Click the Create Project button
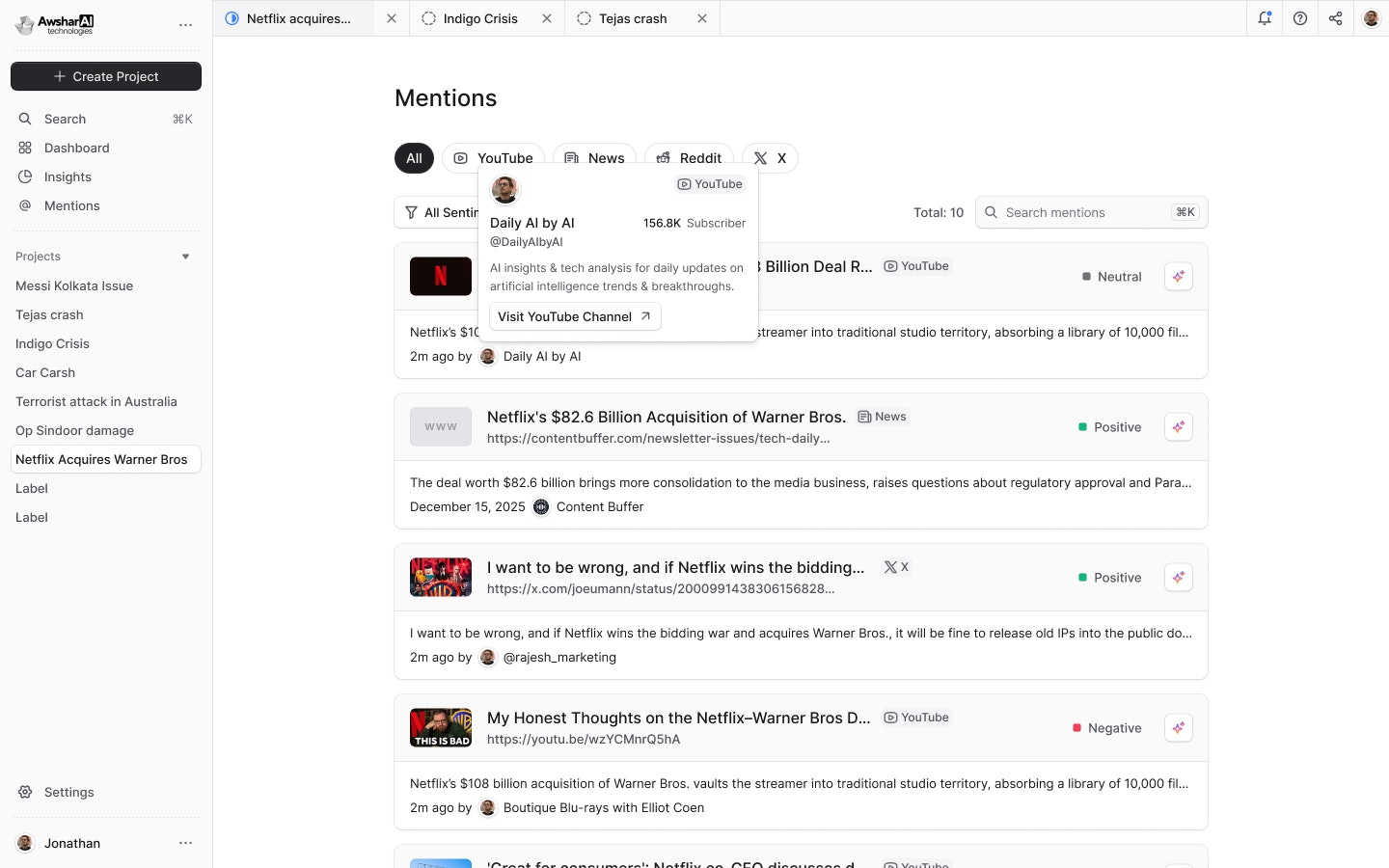1389x868 pixels. coord(106,76)
